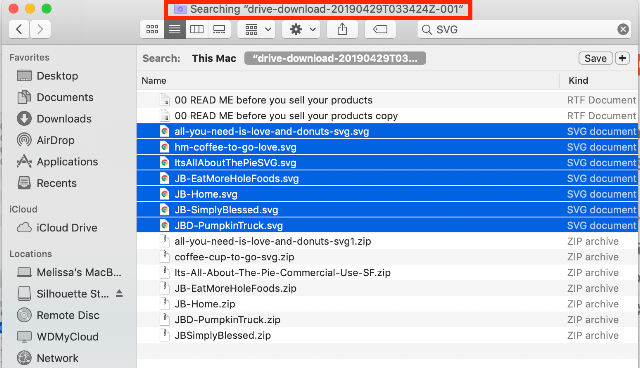The height and width of the screenshot is (368, 640).
Task: Switch to gallery view
Action: coord(219,29)
